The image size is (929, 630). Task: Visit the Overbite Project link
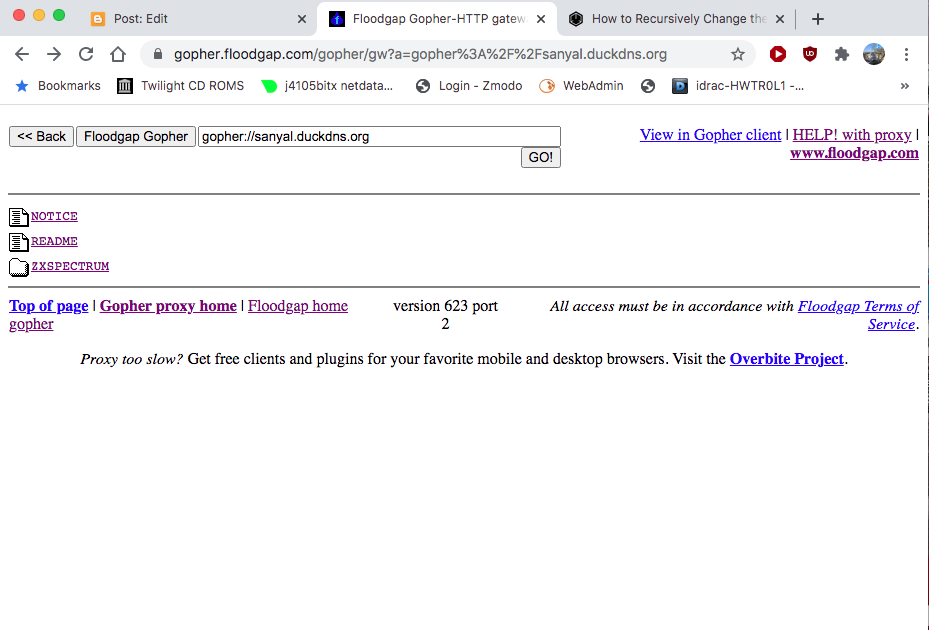(786, 358)
